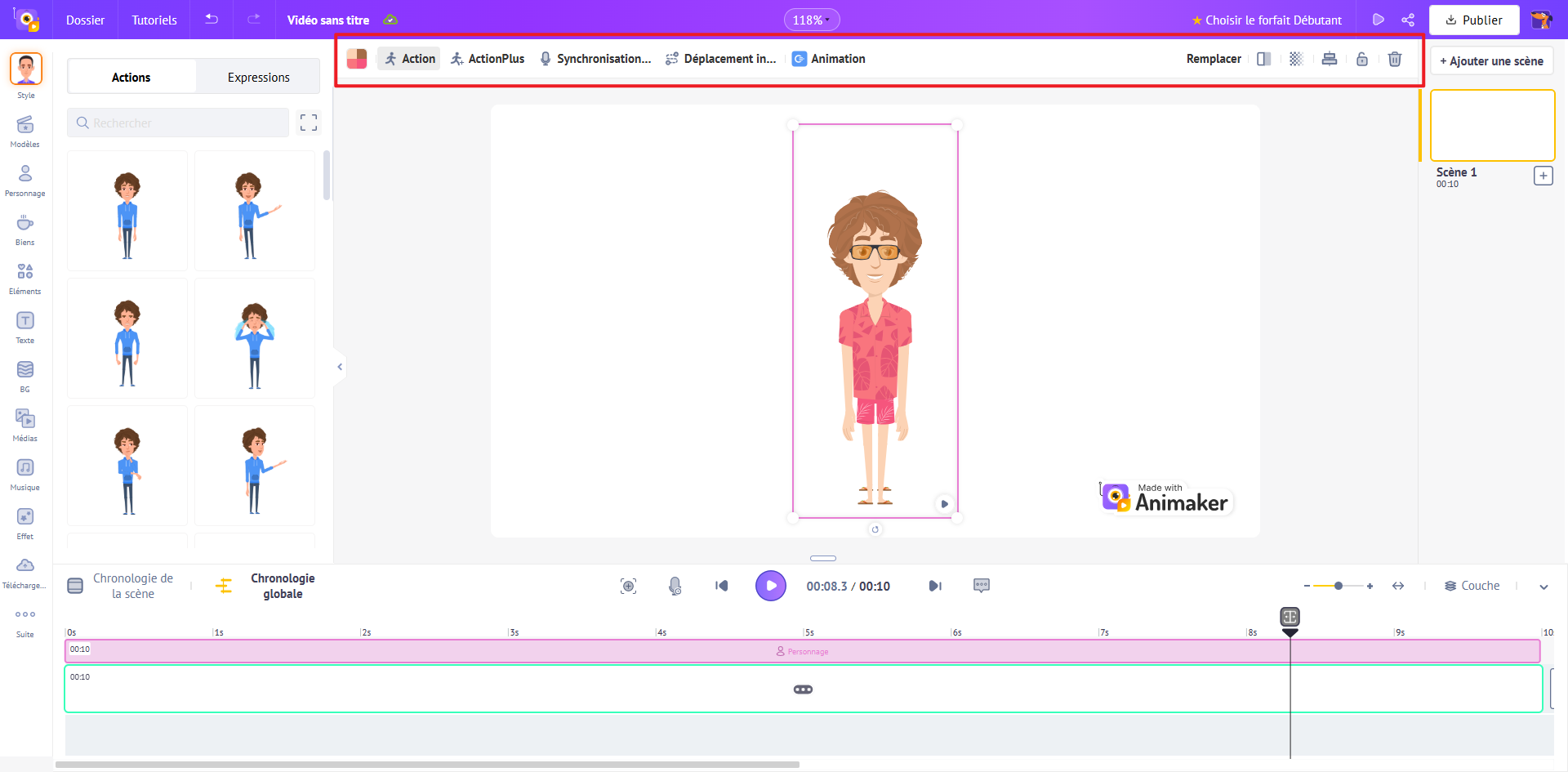Click Ajouter une scène
1568x772 pixels.
(1490, 60)
